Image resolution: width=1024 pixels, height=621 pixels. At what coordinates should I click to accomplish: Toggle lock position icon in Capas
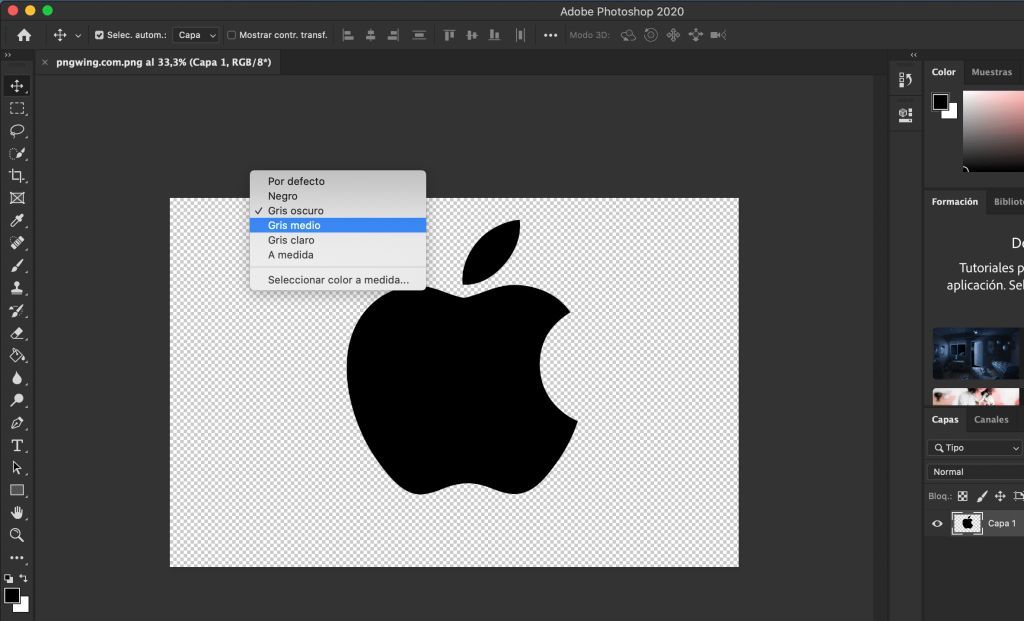tap(1000, 496)
